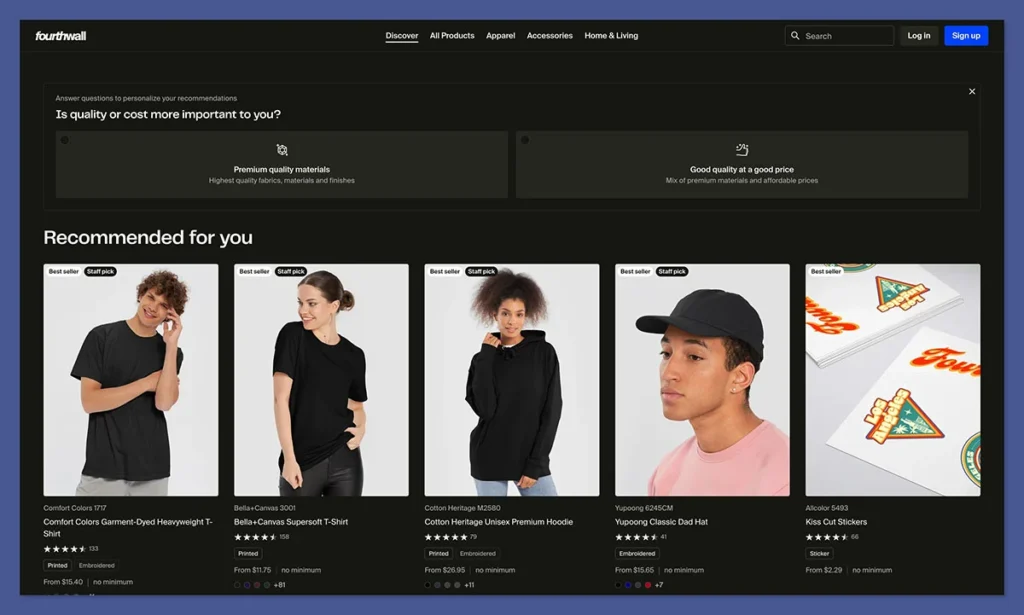Image resolution: width=1024 pixels, height=615 pixels.
Task: Open the Apparel menu
Action: (x=500, y=36)
